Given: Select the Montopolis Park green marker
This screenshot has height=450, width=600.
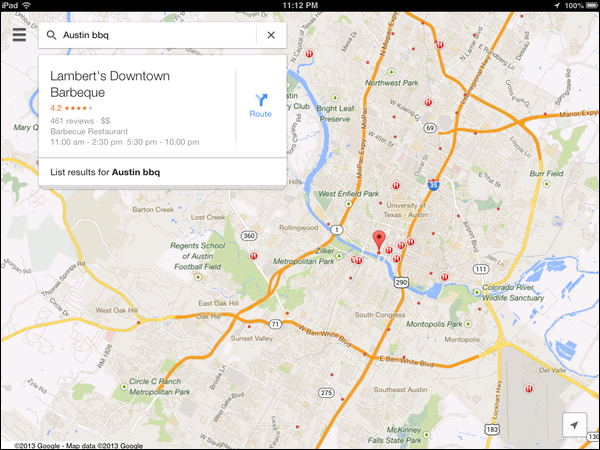Looking at the screenshot, I should point(468,324).
